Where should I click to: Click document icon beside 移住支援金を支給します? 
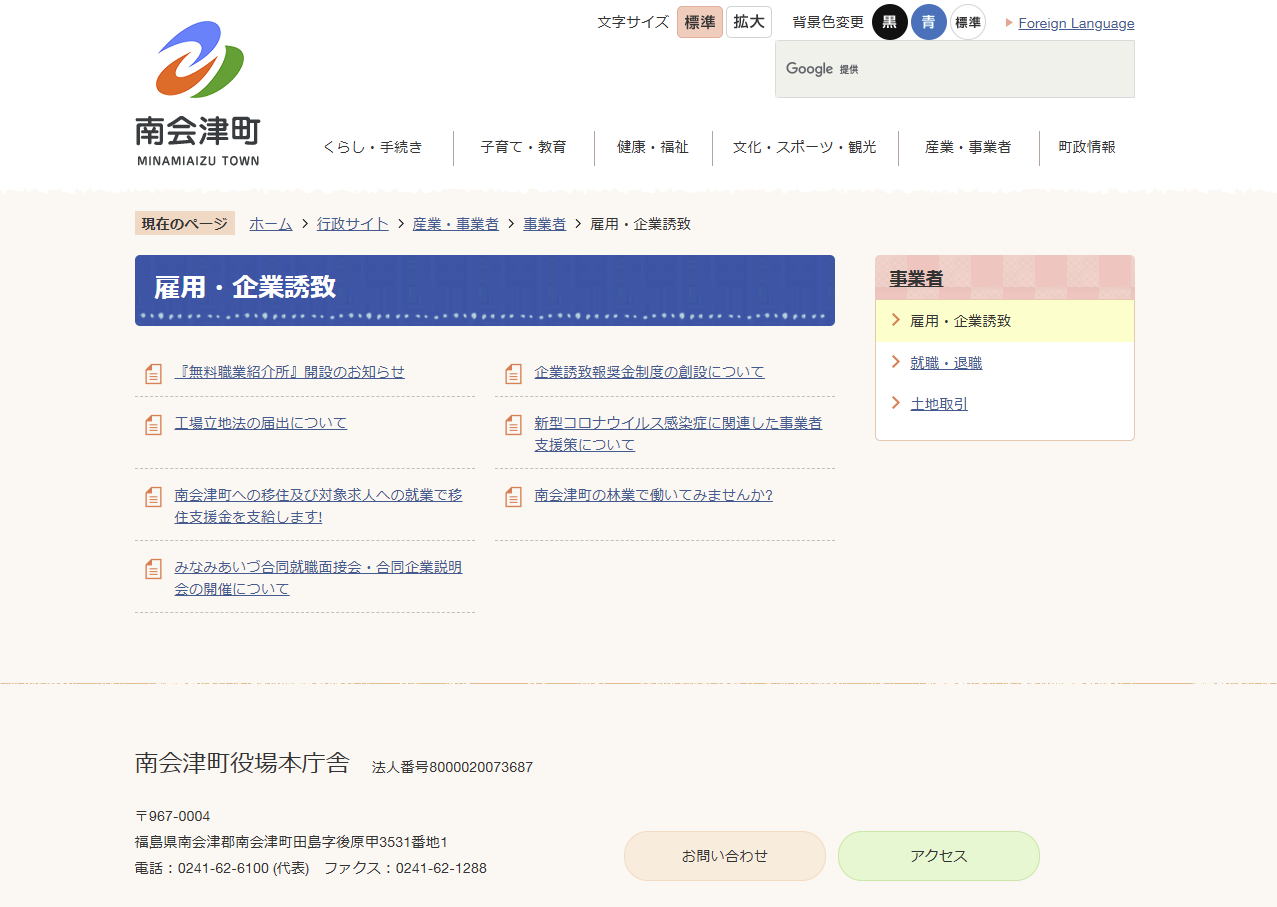coord(153,497)
